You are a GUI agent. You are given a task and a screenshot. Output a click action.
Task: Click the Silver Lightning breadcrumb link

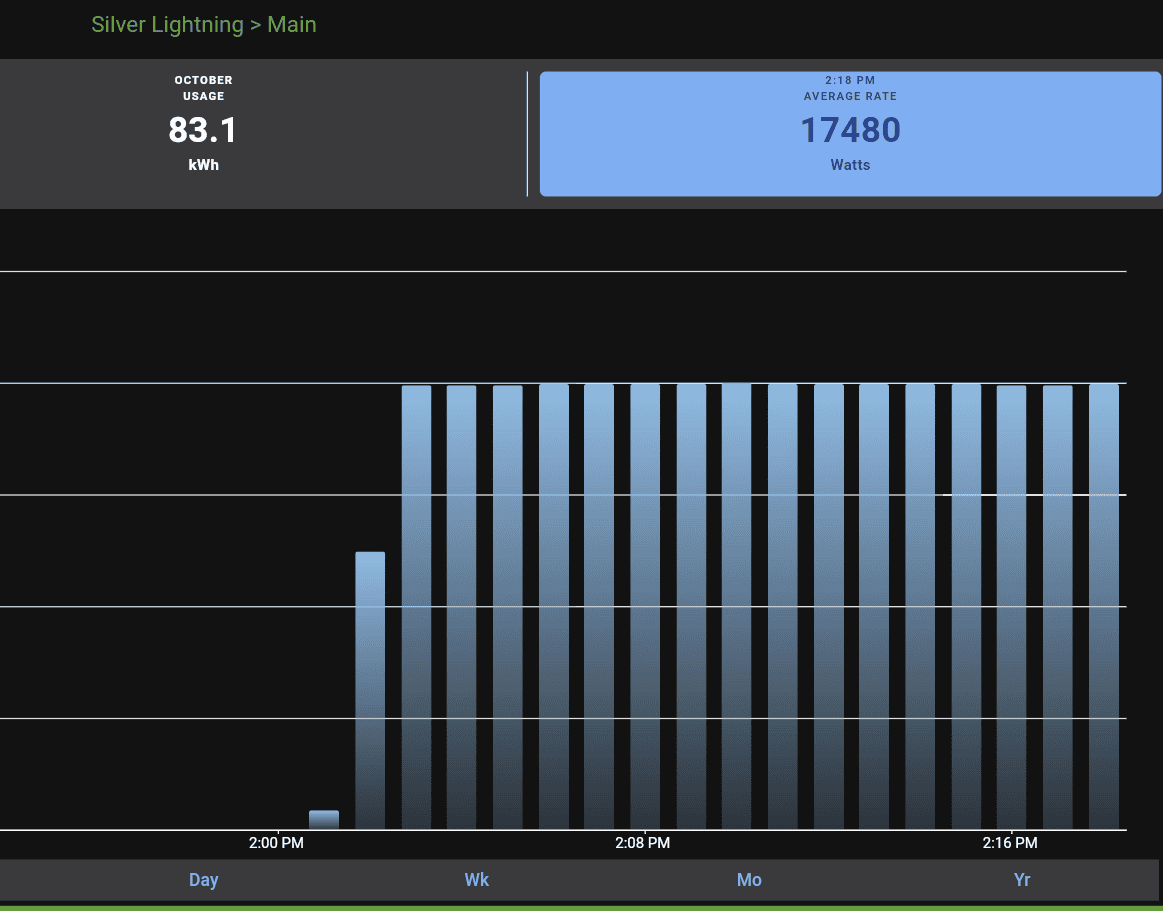pos(167,25)
